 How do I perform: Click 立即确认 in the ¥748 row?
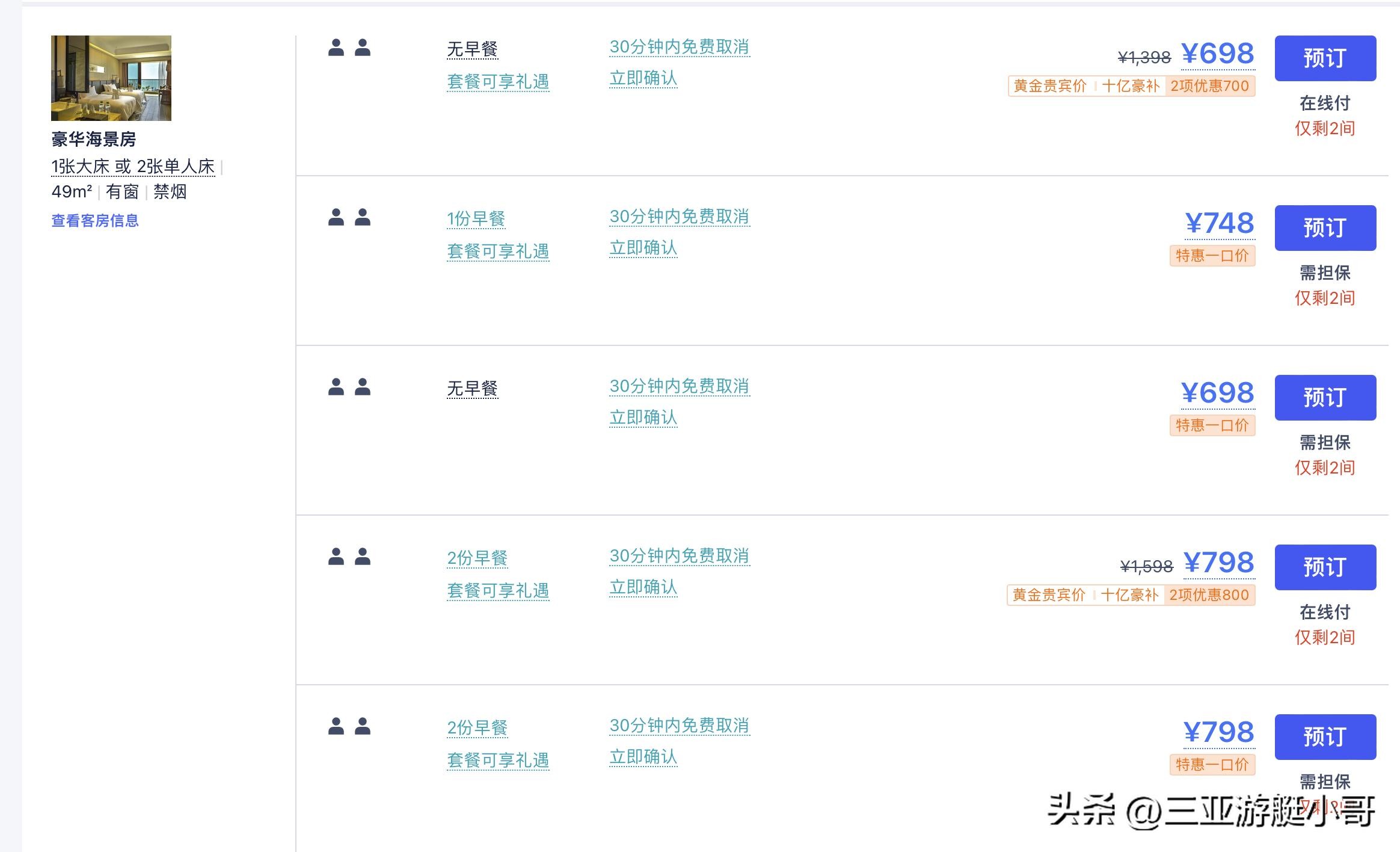pyautogui.click(x=643, y=248)
